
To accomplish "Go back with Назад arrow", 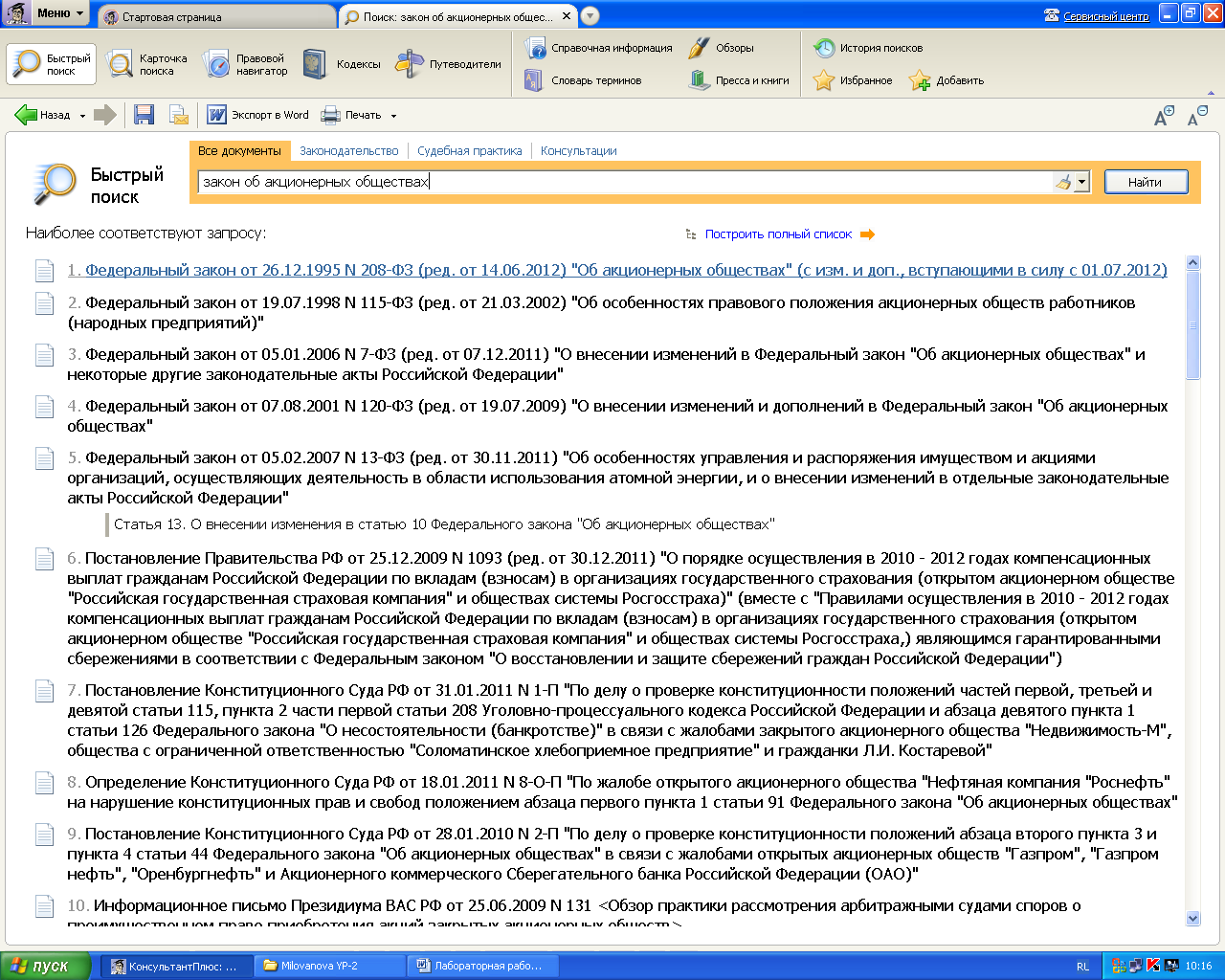I will (x=42, y=115).
